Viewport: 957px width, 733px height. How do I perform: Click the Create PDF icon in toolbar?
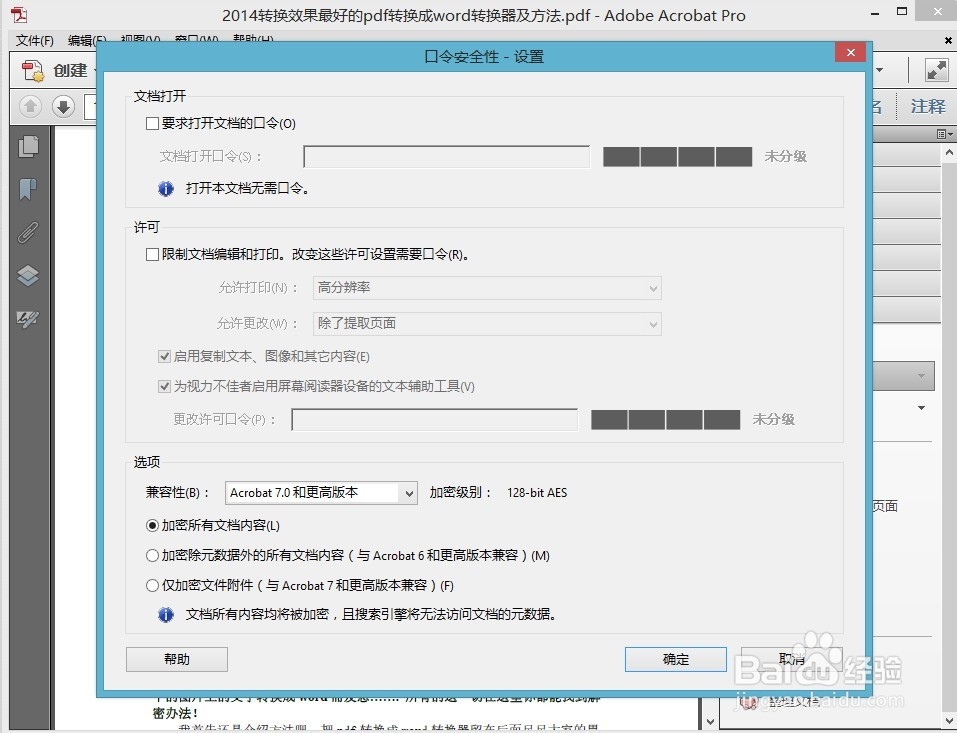coord(33,70)
